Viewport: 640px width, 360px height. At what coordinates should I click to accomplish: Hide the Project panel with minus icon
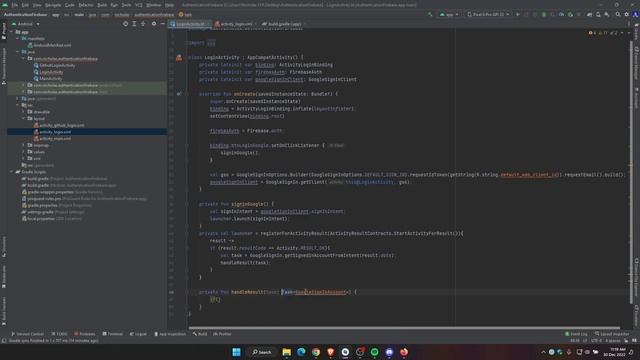tap(162, 24)
